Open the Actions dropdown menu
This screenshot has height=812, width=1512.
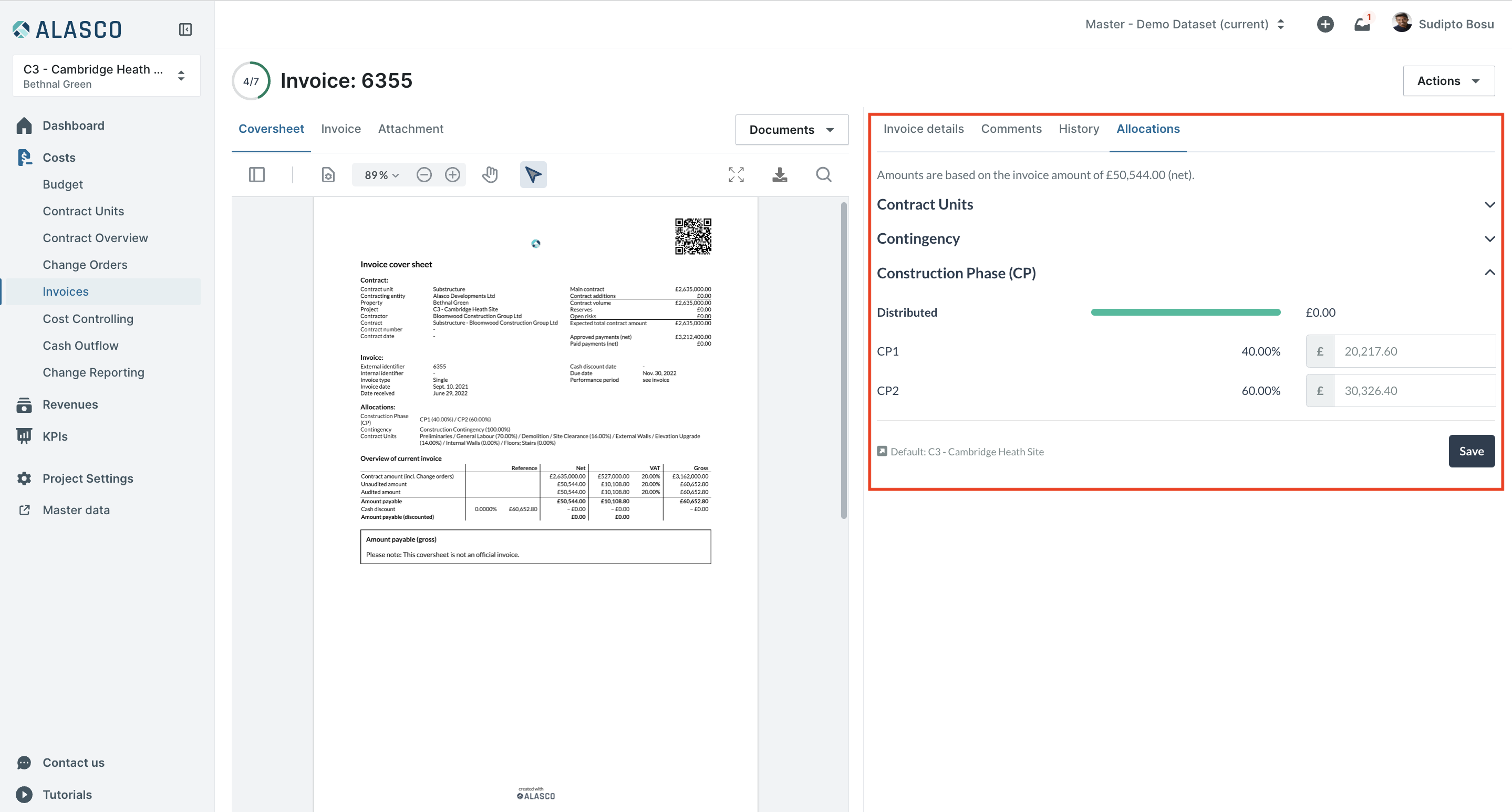1448,81
